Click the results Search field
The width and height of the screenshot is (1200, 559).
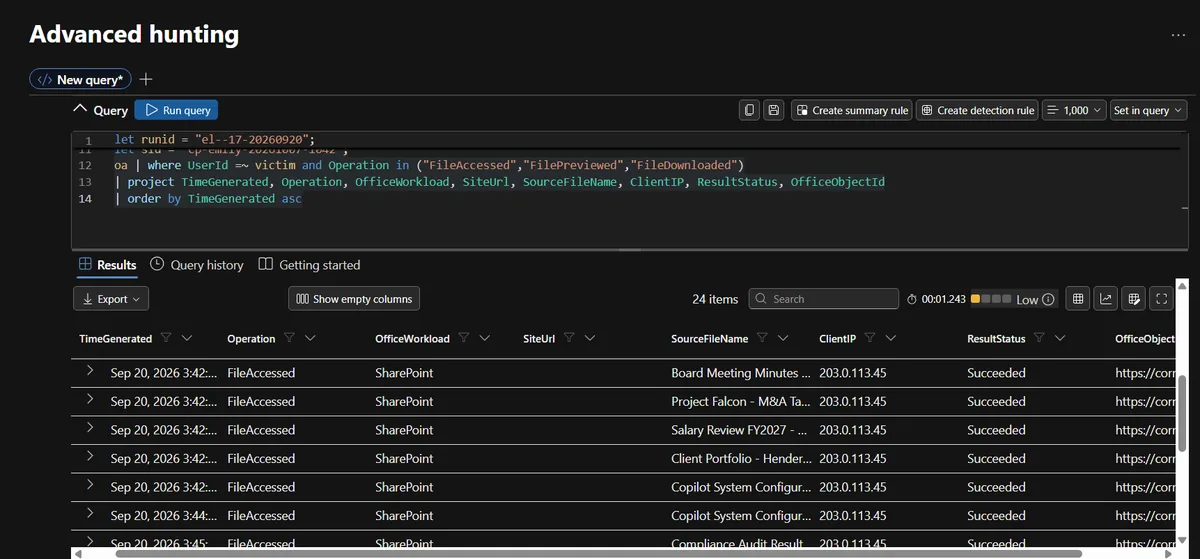coord(824,299)
